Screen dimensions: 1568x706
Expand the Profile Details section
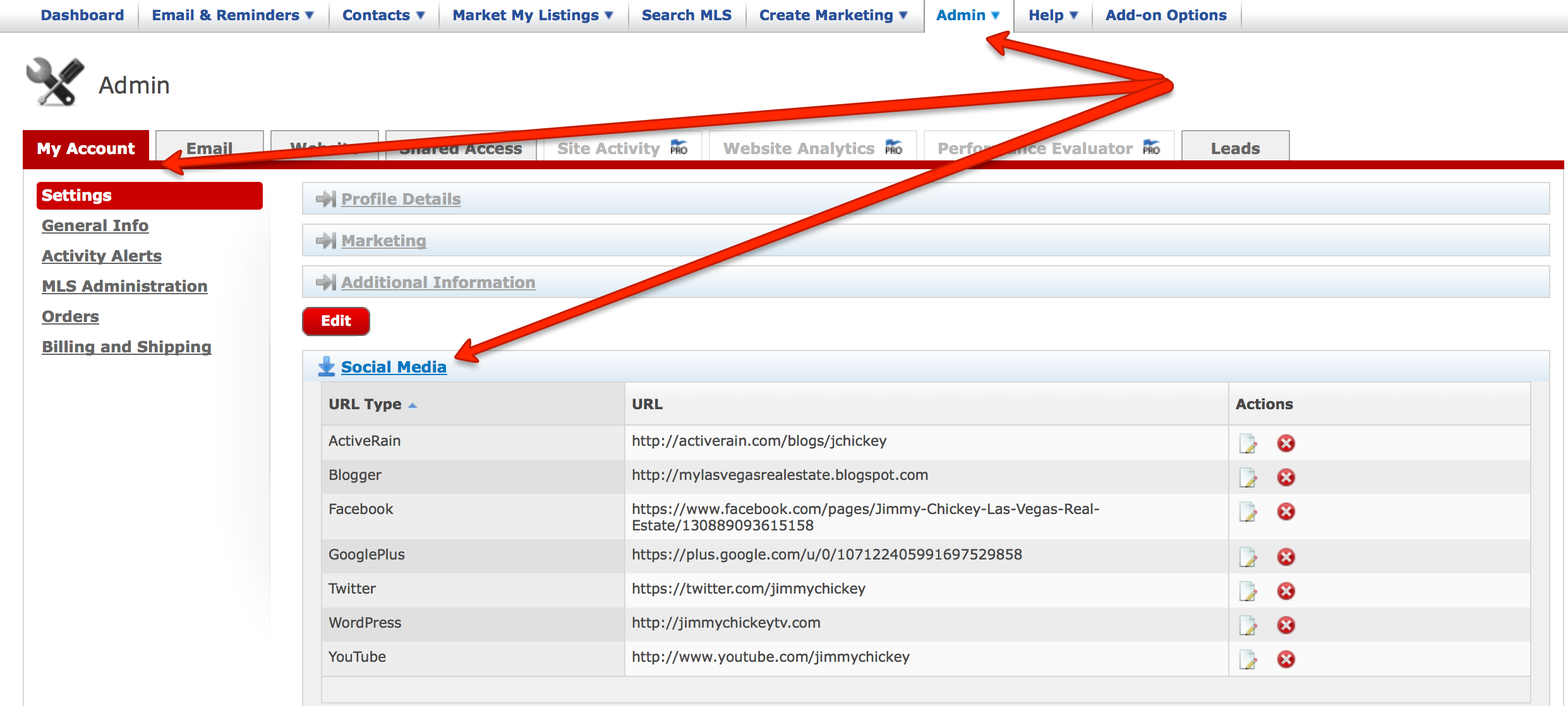[401, 199]
